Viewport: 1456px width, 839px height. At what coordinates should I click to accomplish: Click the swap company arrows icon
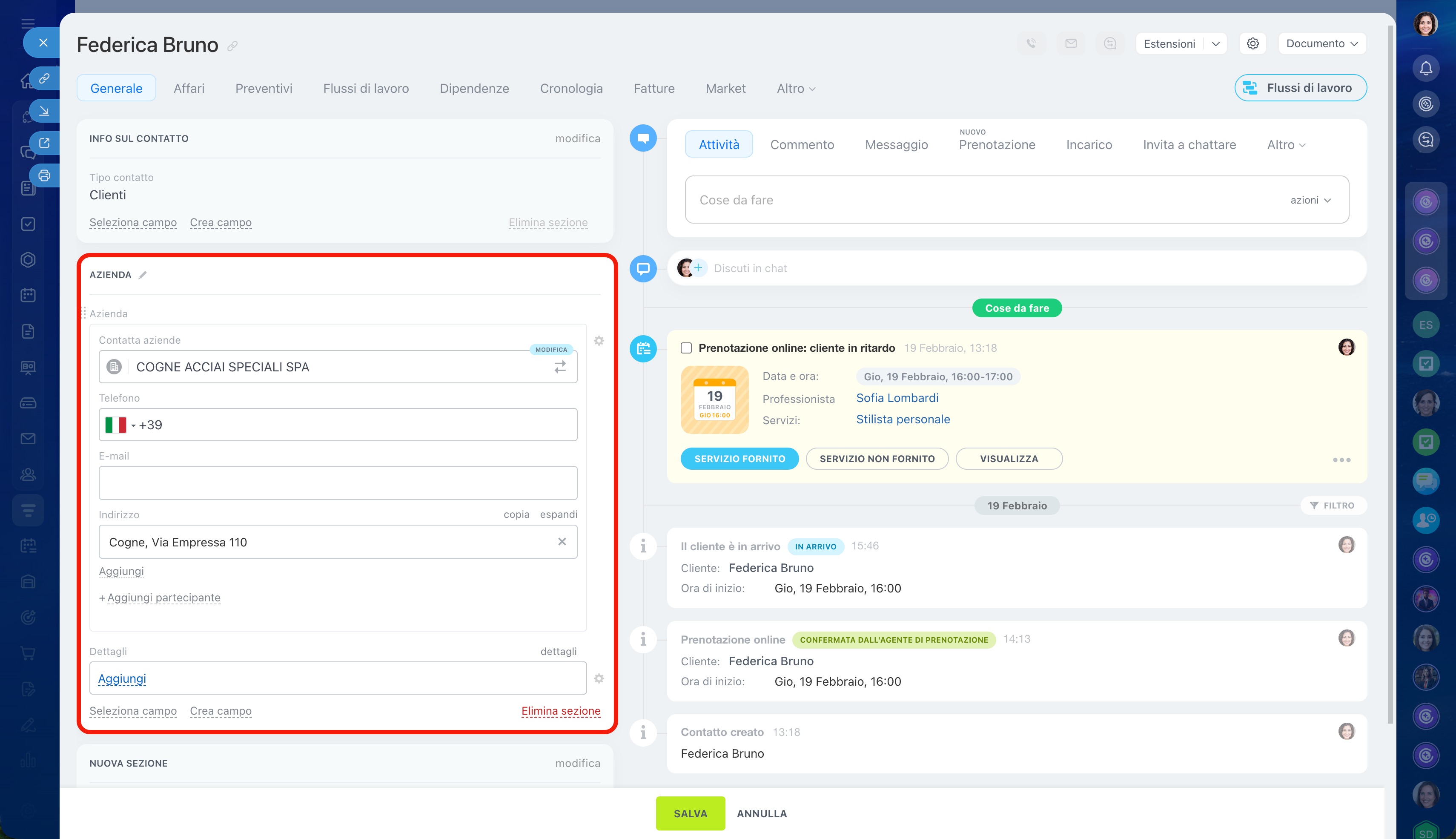point(560,367)
